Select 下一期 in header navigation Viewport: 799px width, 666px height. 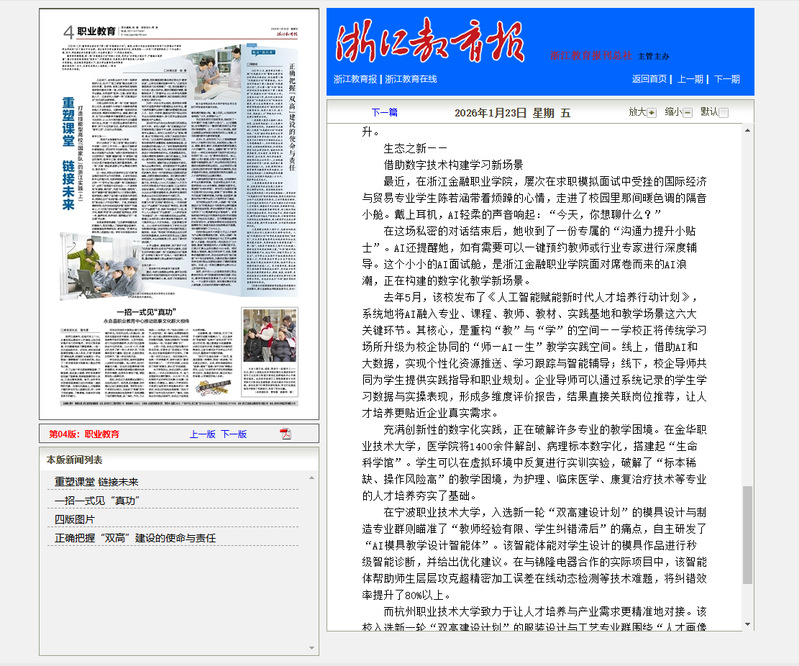(727, 79)
